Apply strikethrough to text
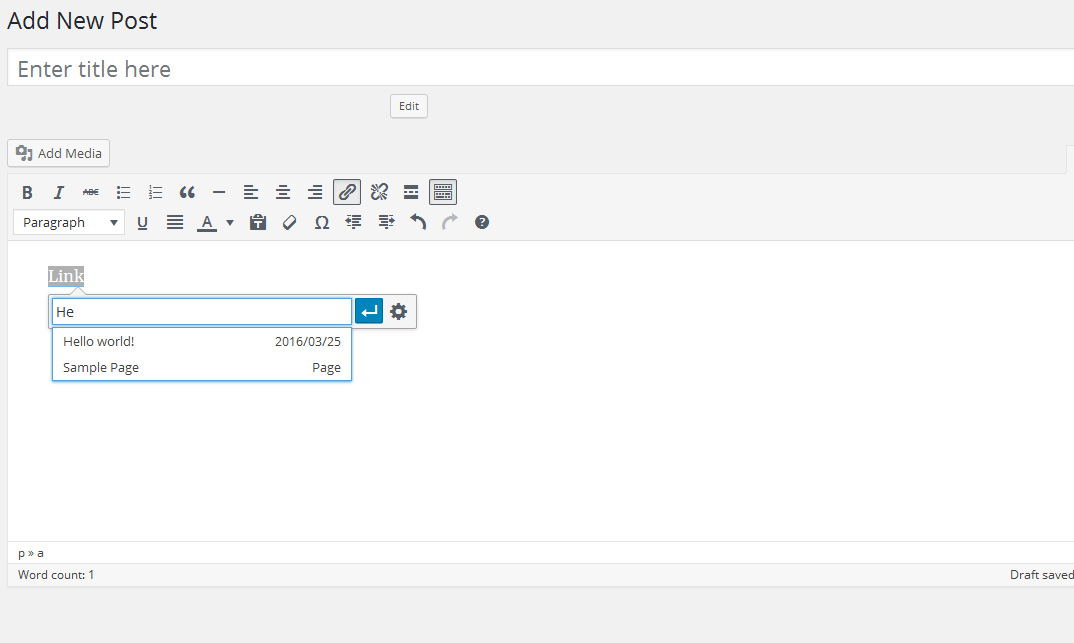Image resolution: width=1074 pixels, height=643 pixels. point(91,193)
